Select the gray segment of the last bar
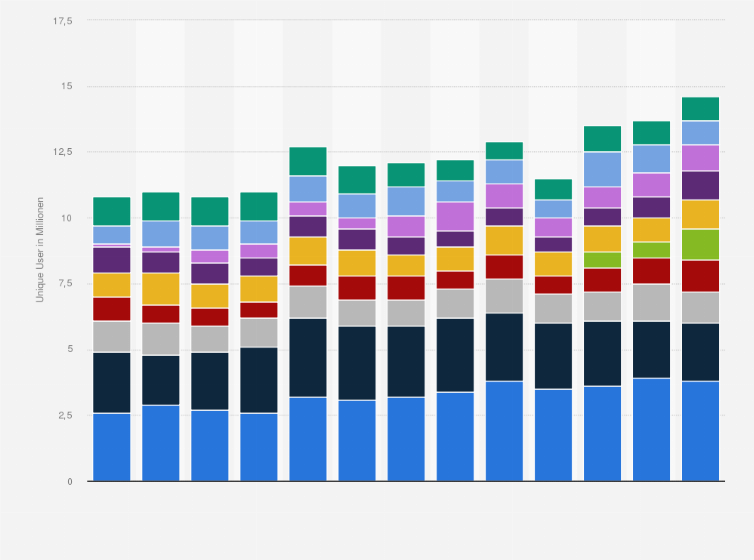 point(701,308)
